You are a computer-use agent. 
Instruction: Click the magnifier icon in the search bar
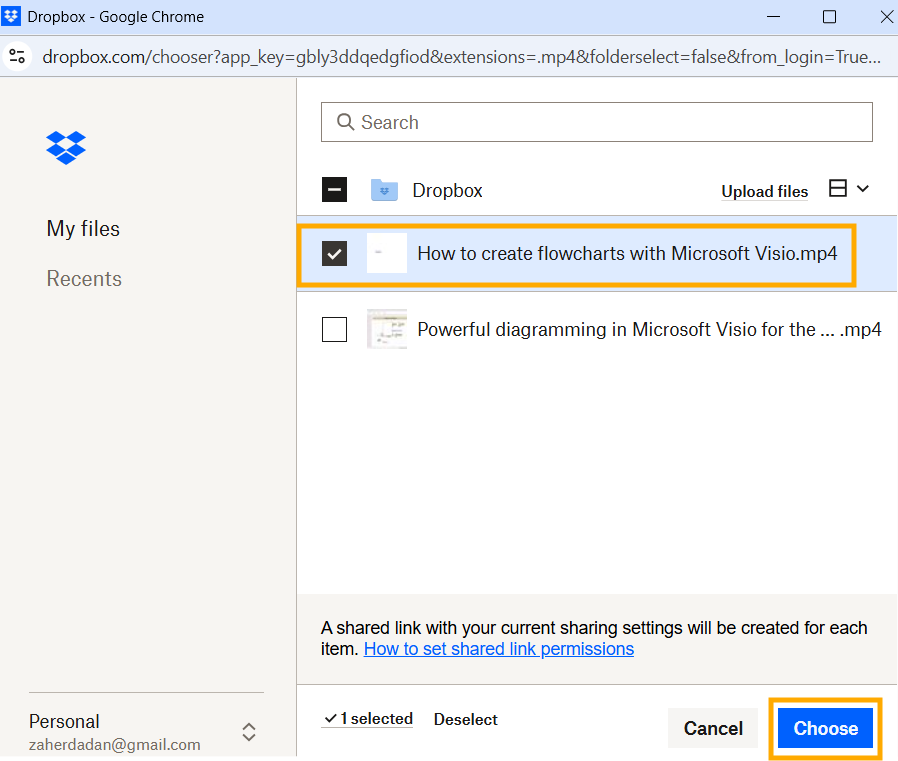click(345, 121)
